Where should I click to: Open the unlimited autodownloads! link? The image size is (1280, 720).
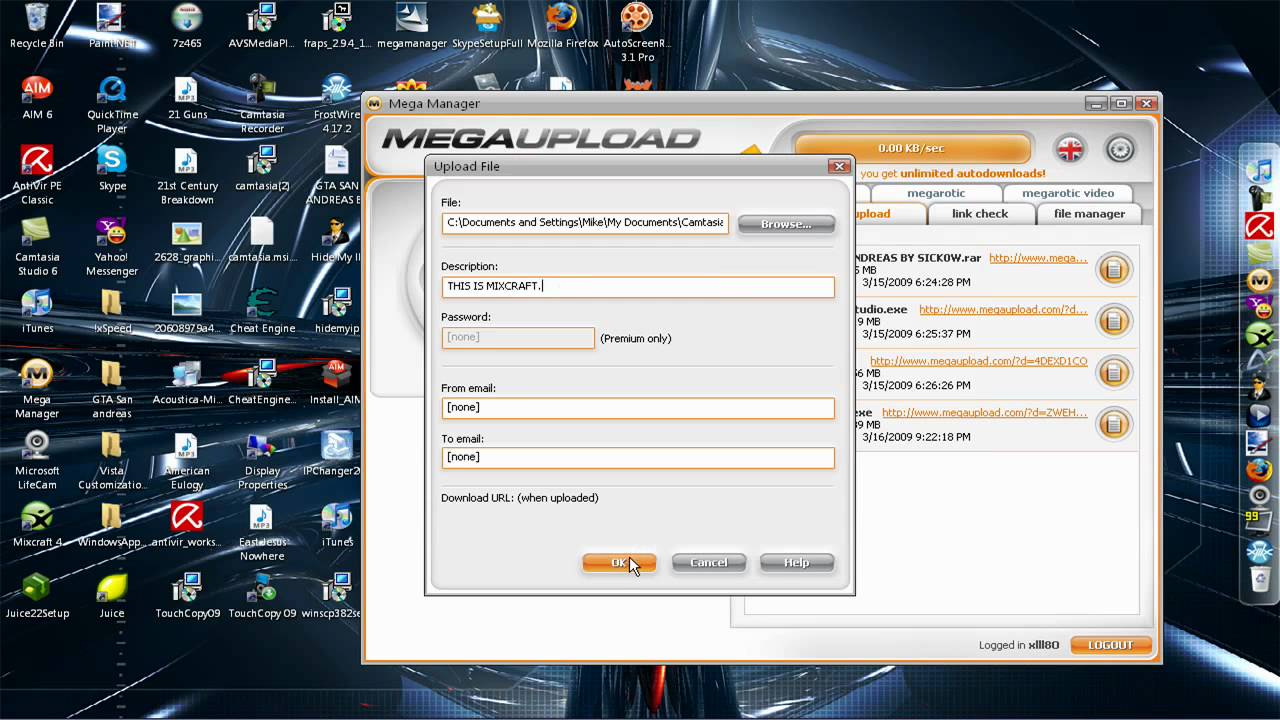click(972, 174)
